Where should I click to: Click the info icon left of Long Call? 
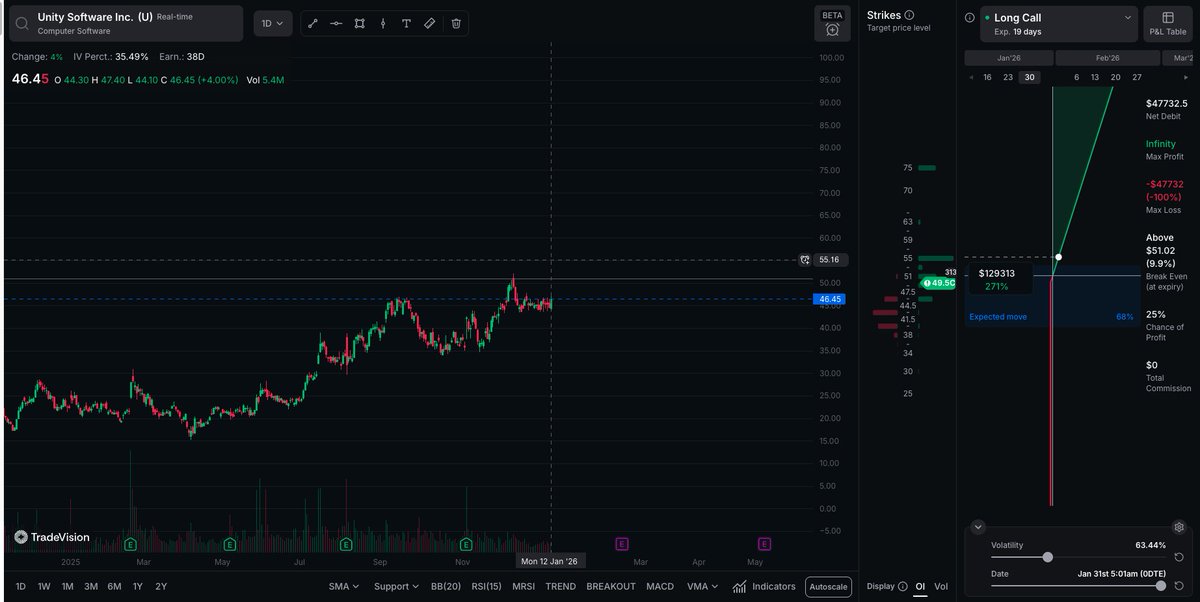971,18
